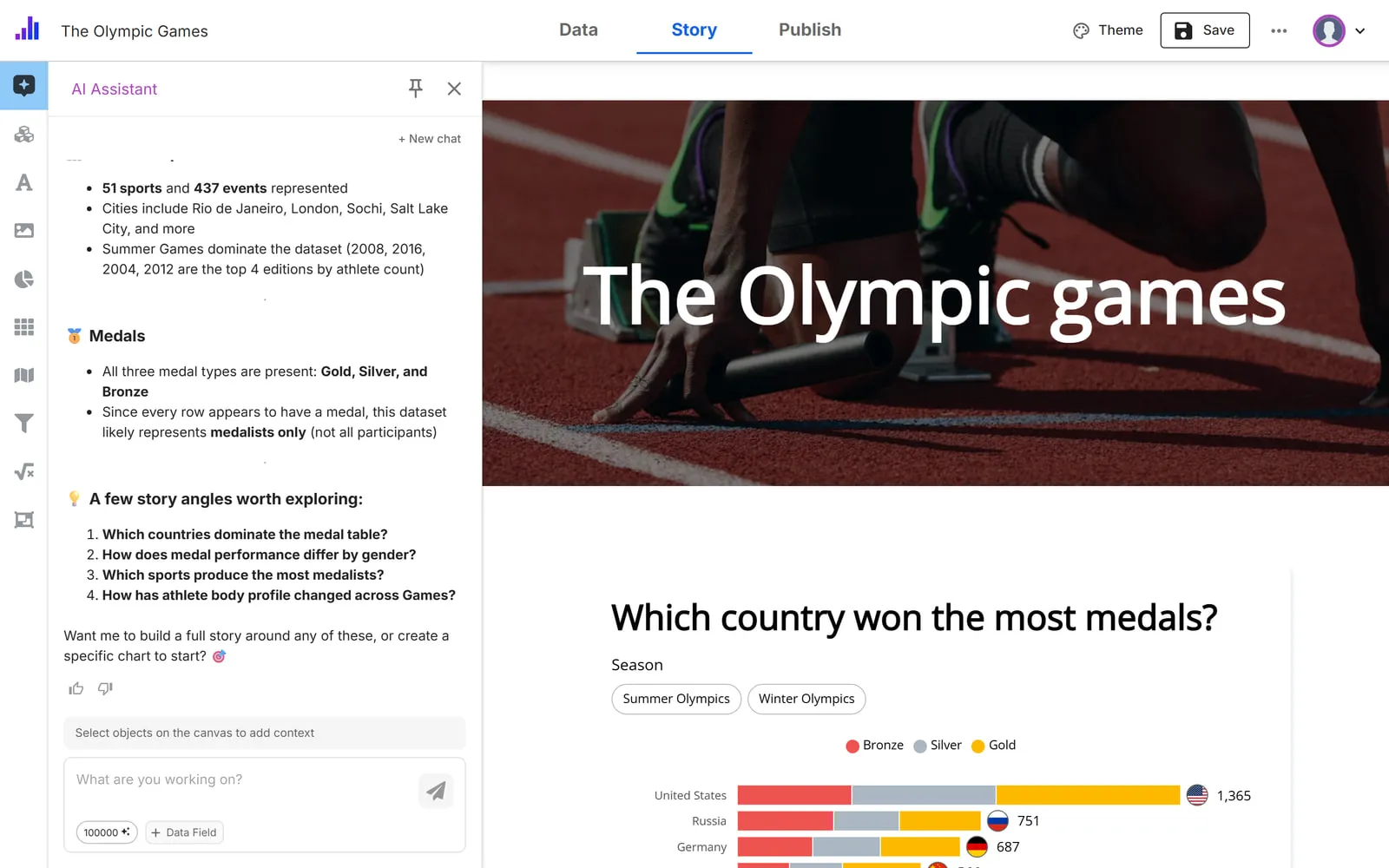Click the Russia bronze bar segment
The image size is (1389, 868).
[785, 821]
